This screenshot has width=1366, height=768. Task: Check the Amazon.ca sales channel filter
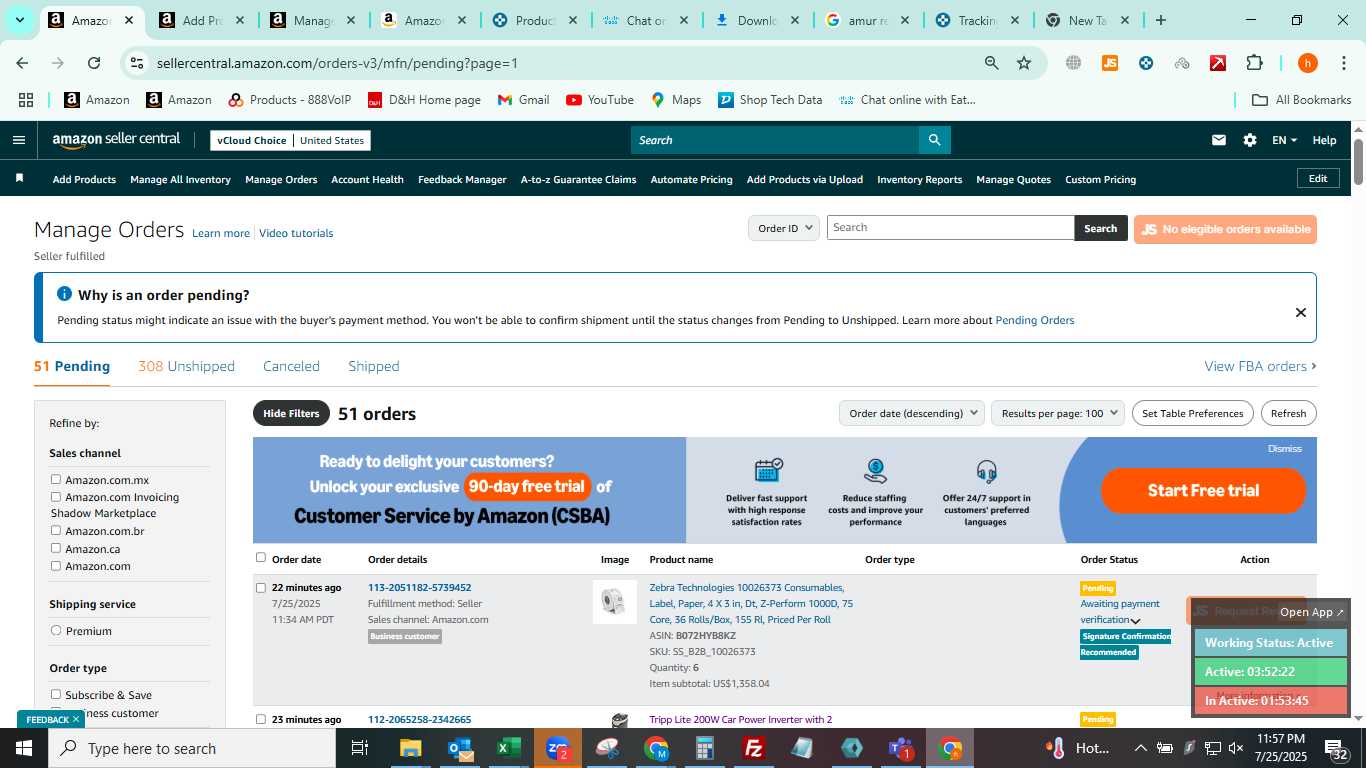(56, 548)
